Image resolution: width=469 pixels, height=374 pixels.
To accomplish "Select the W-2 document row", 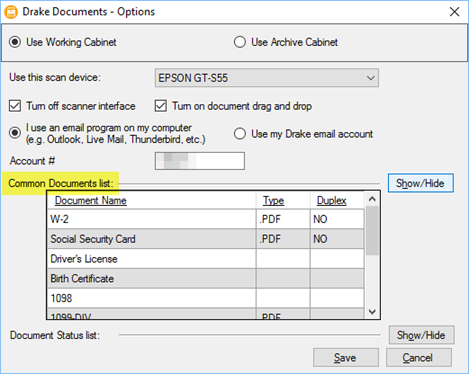I will (205, 219).
